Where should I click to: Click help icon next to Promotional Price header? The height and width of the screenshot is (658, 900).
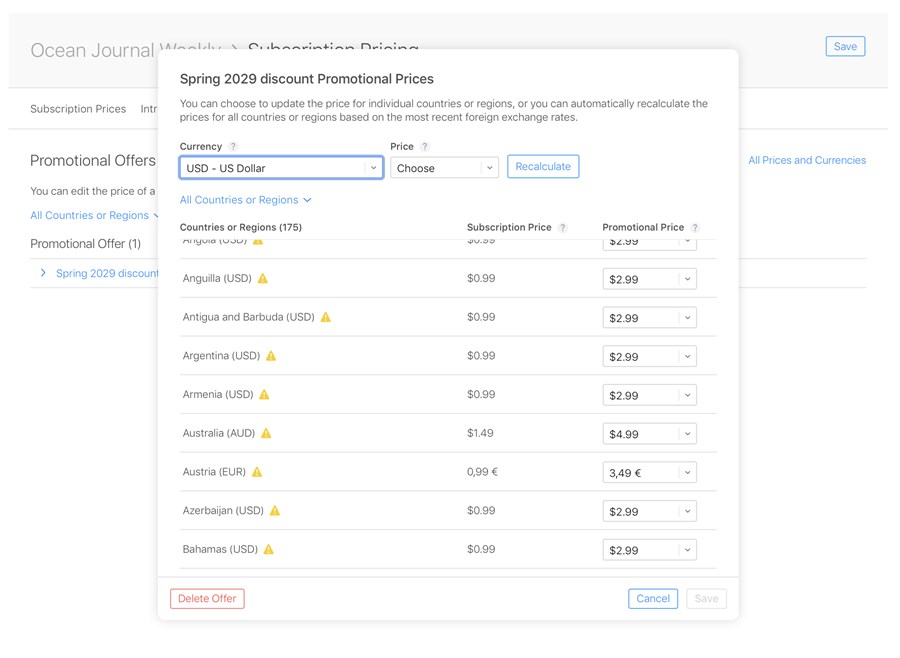coord(695,228)
